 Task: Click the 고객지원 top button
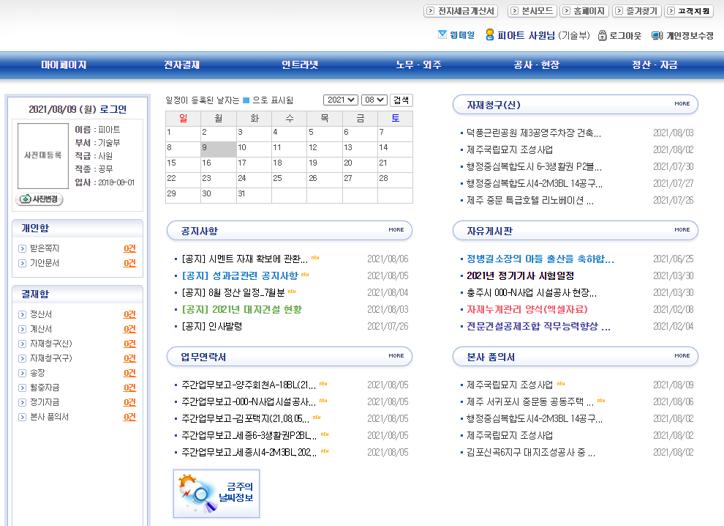(x=689, y=11)
